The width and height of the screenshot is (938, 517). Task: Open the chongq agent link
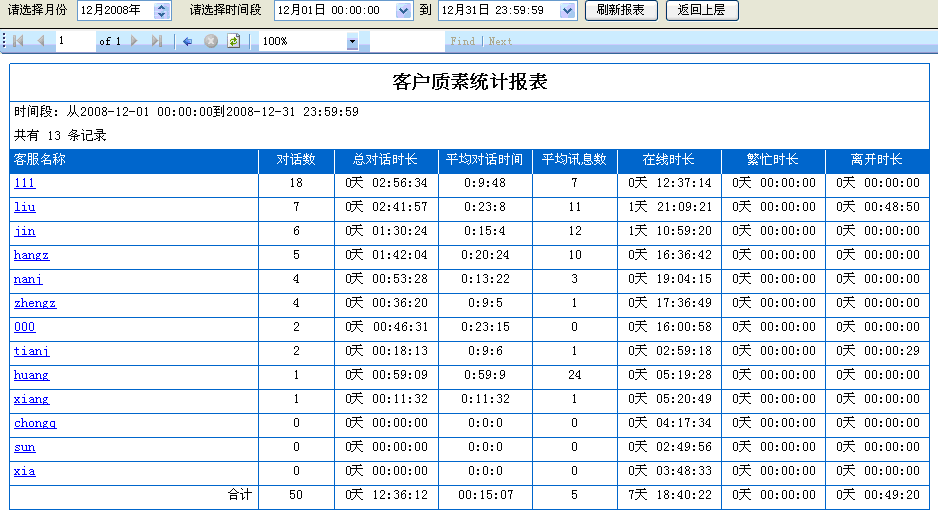pos(35,423)
